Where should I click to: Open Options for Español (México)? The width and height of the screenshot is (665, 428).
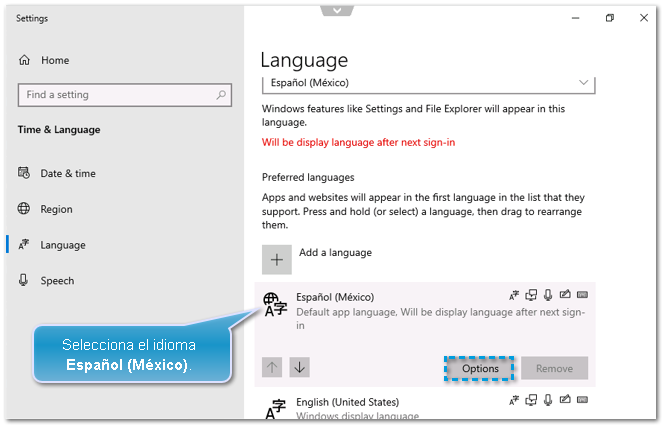[x=480, y=368]
